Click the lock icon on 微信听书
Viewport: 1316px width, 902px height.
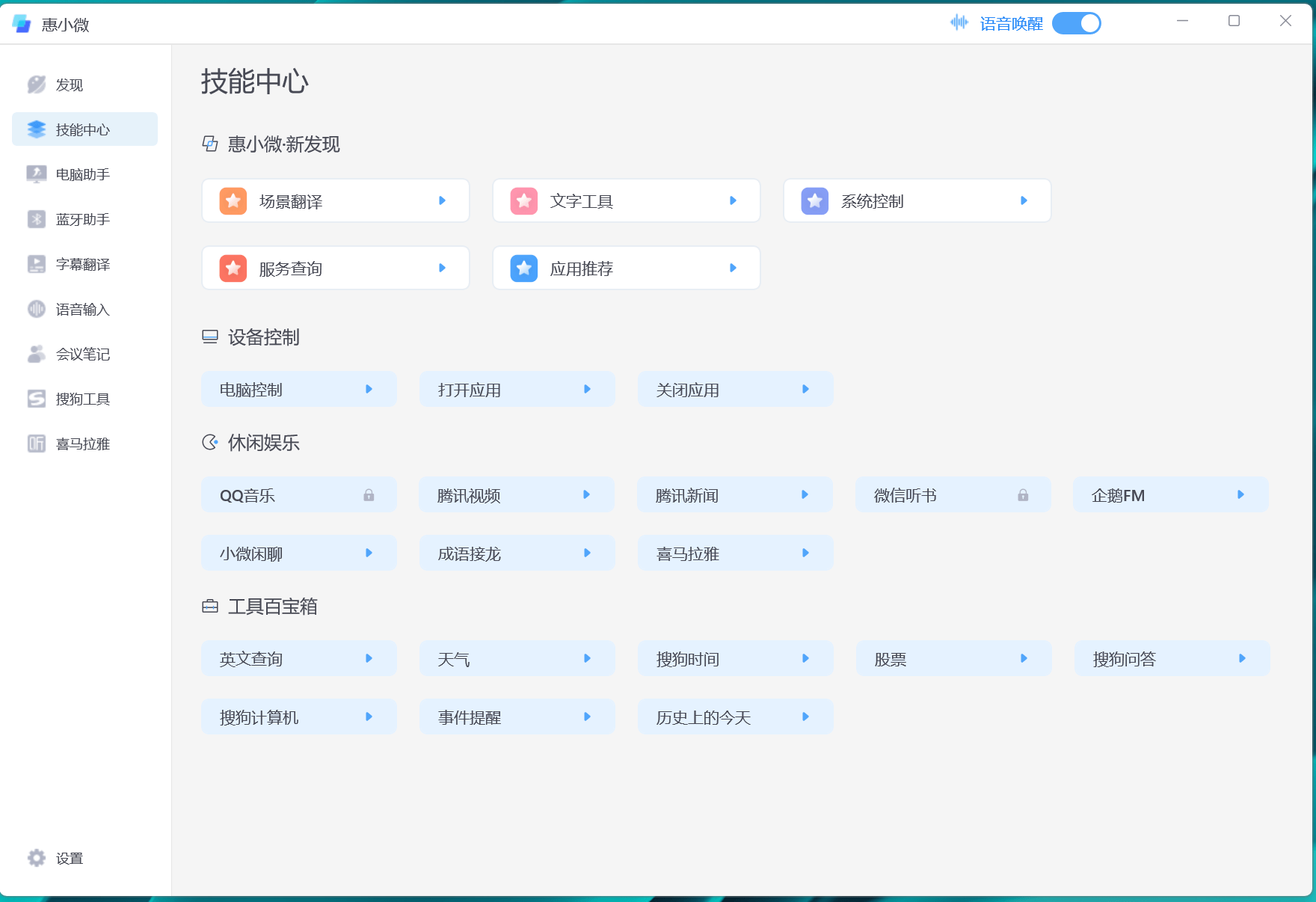point(1023,495)
